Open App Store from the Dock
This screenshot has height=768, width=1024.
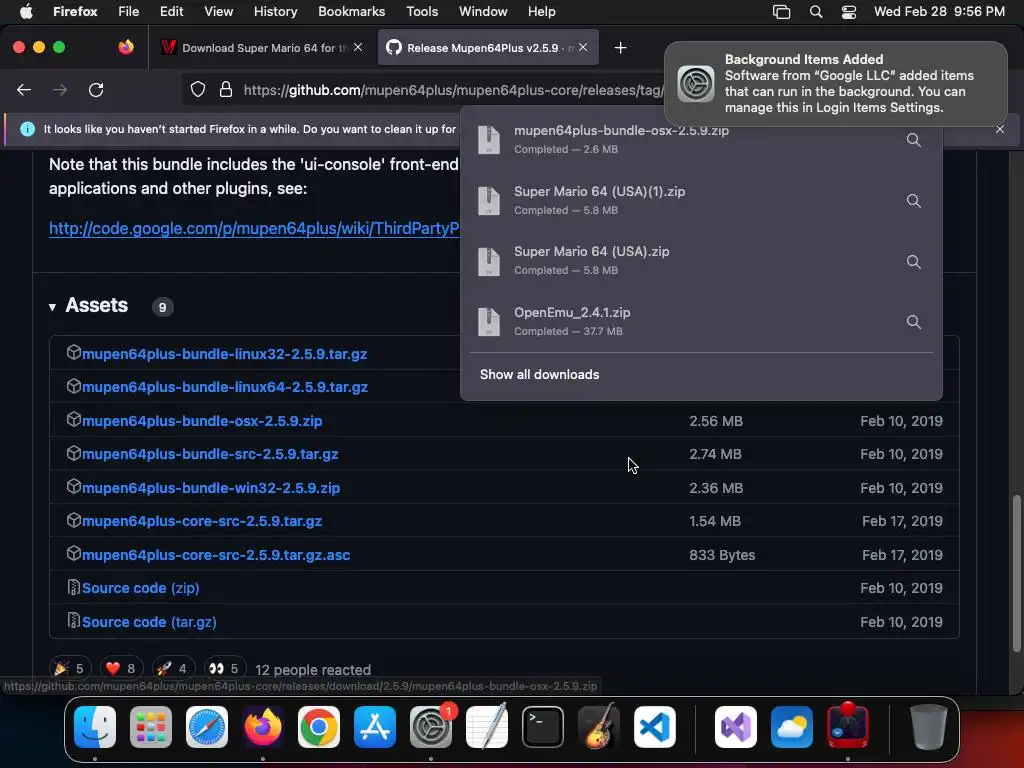click(x=375, y=726)
